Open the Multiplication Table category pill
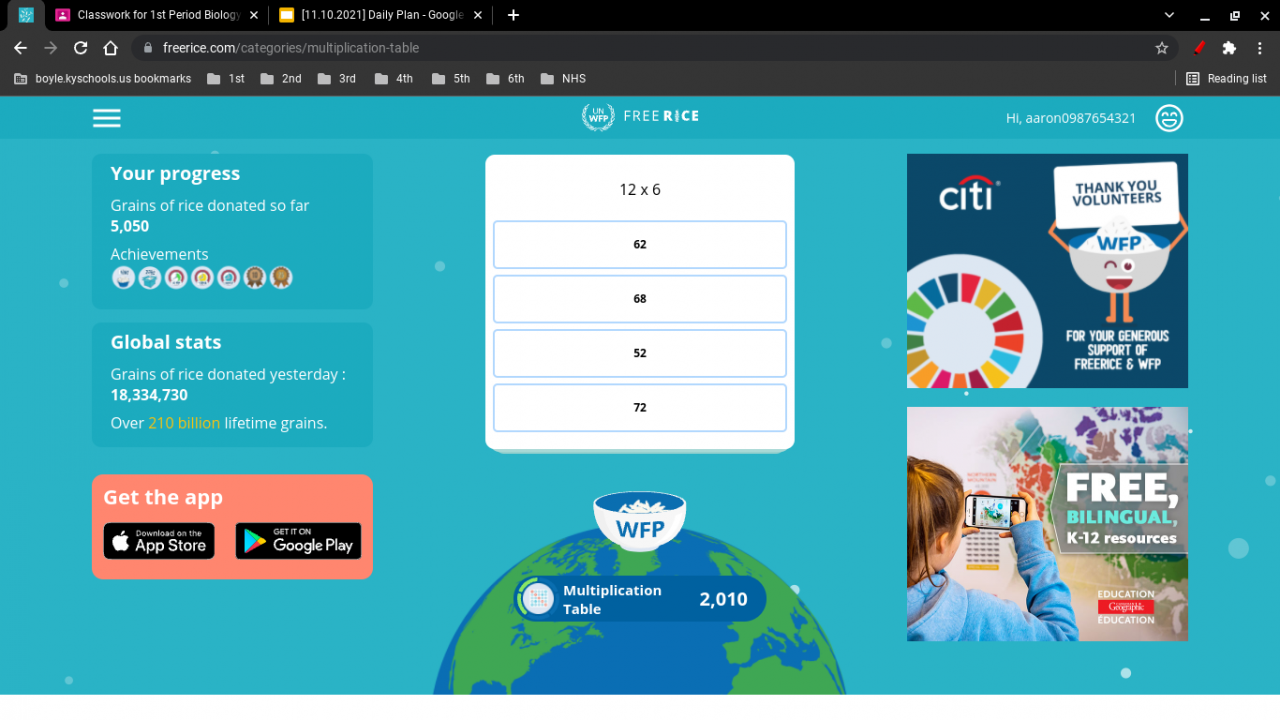 point(640,599)
